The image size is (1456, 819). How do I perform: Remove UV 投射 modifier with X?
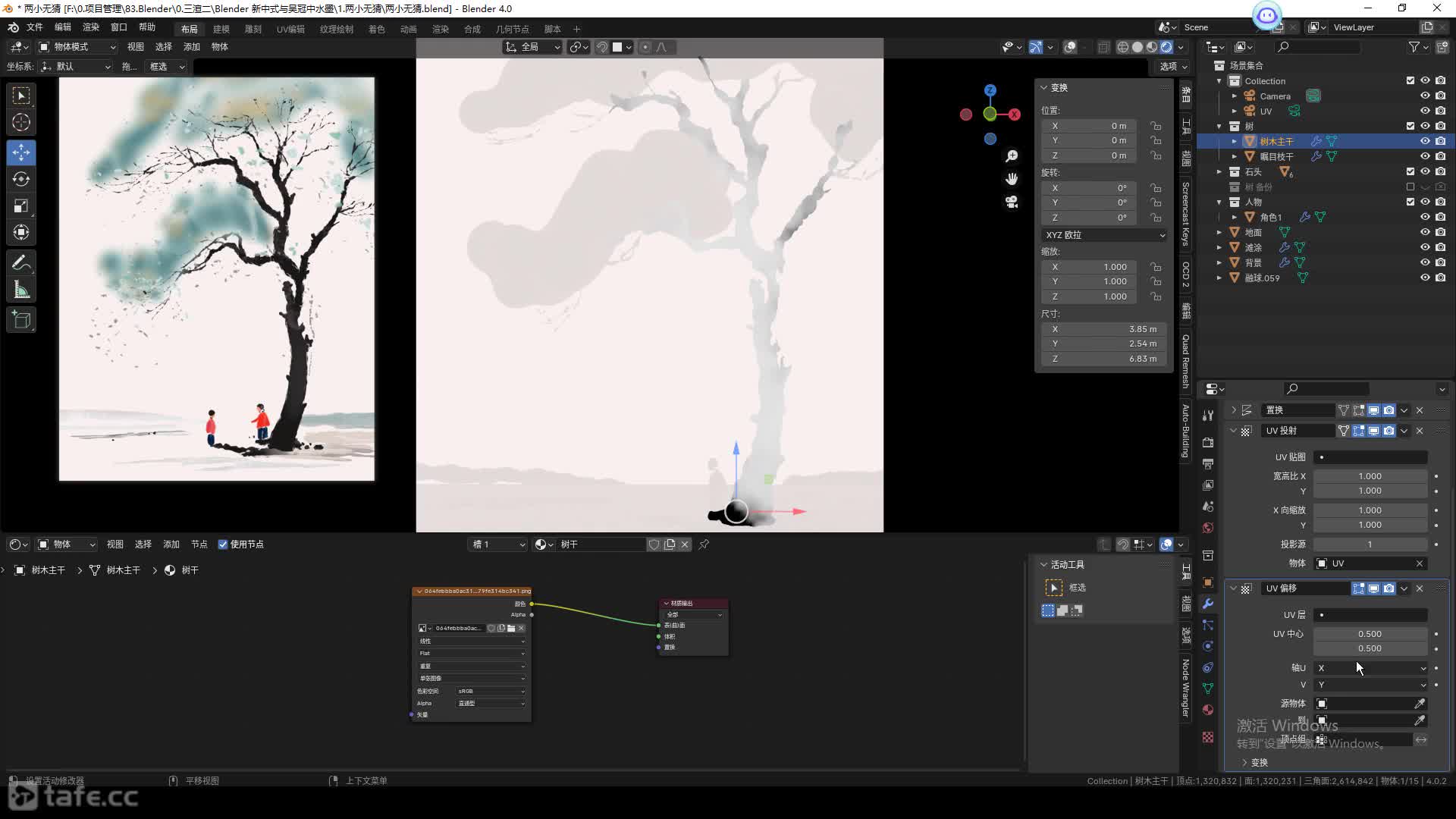tap(1420, 431)
